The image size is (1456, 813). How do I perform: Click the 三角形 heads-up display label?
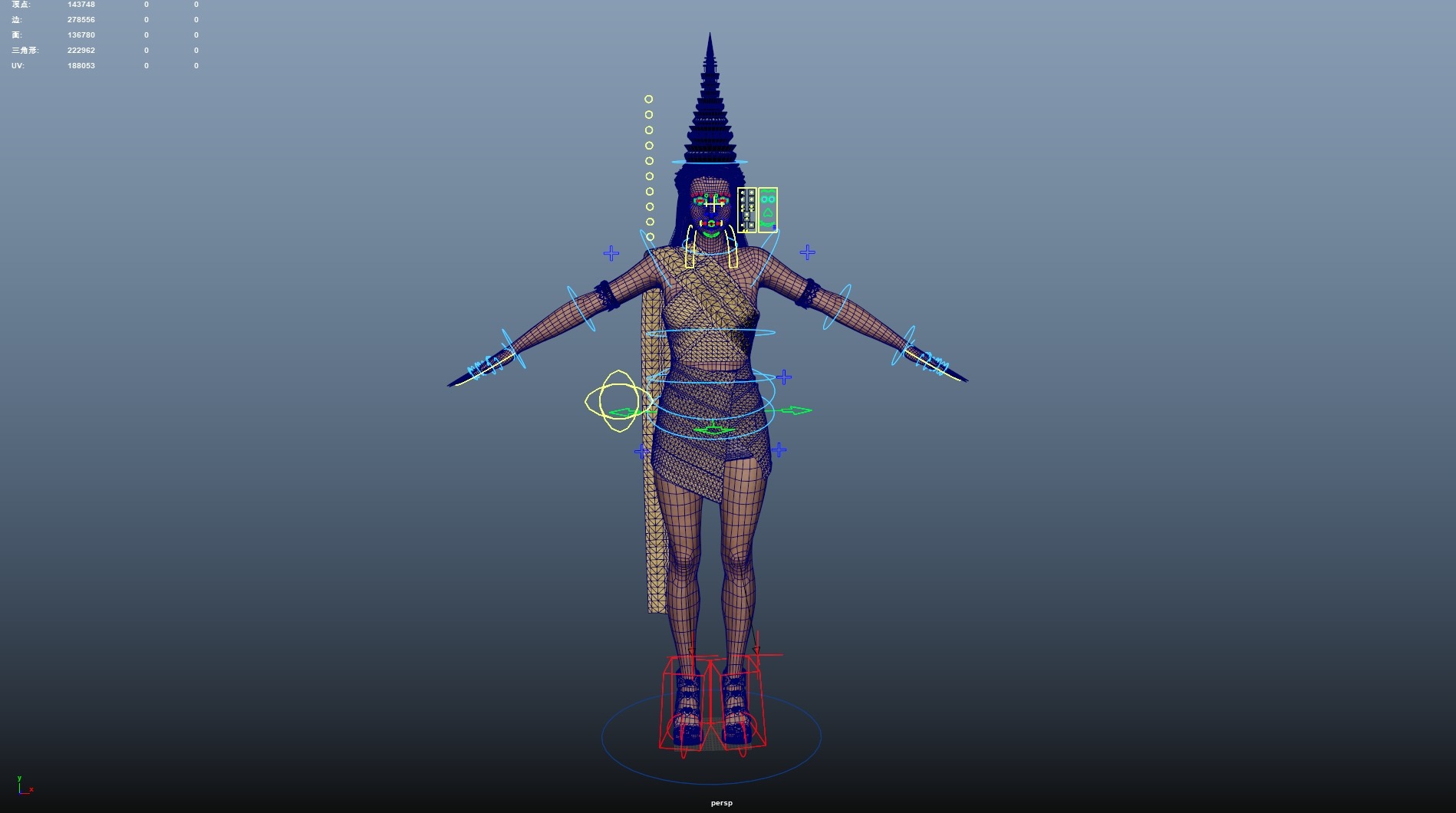click(25, 51)
